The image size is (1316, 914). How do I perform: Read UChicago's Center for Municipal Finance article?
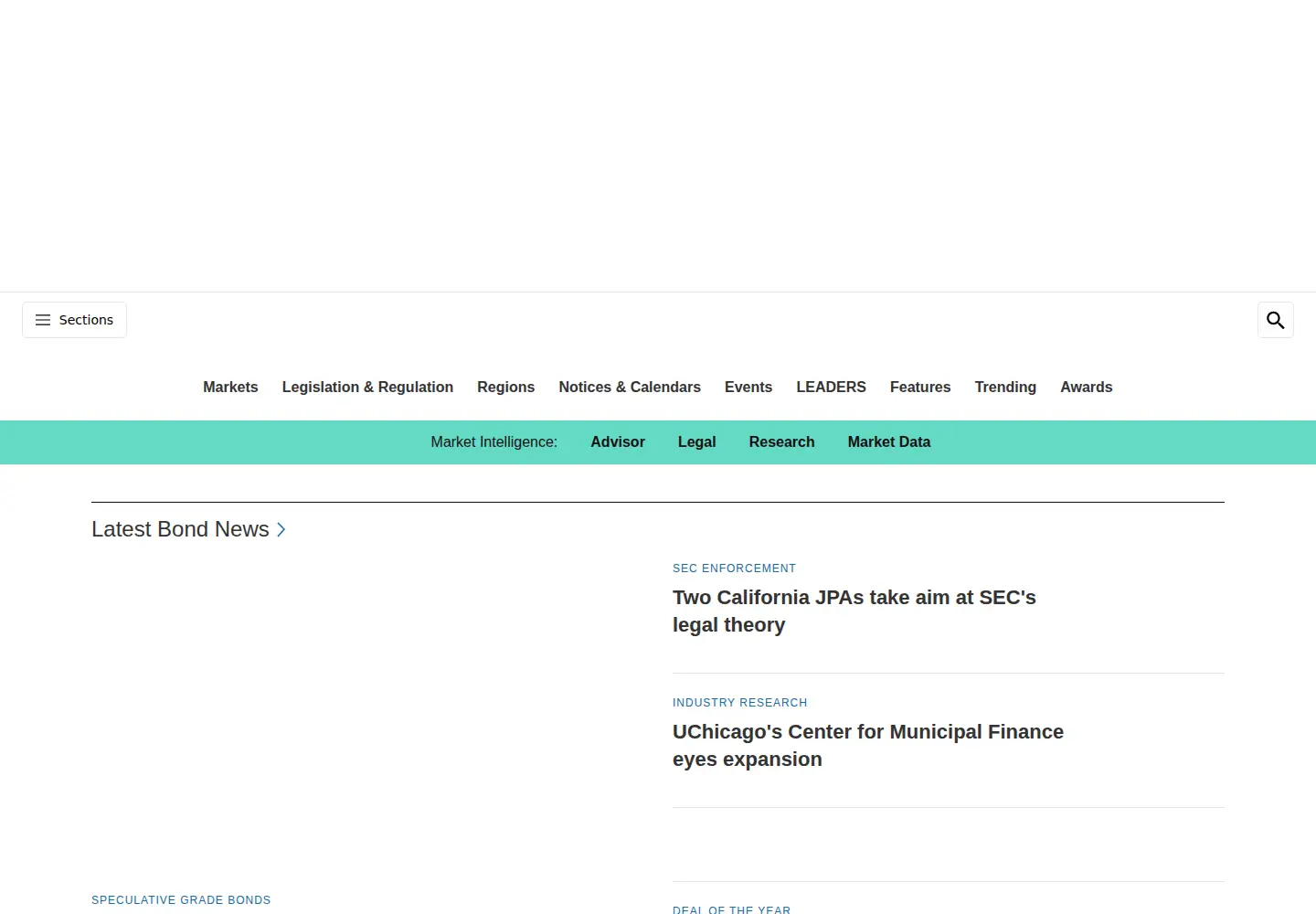coord(868,745)
